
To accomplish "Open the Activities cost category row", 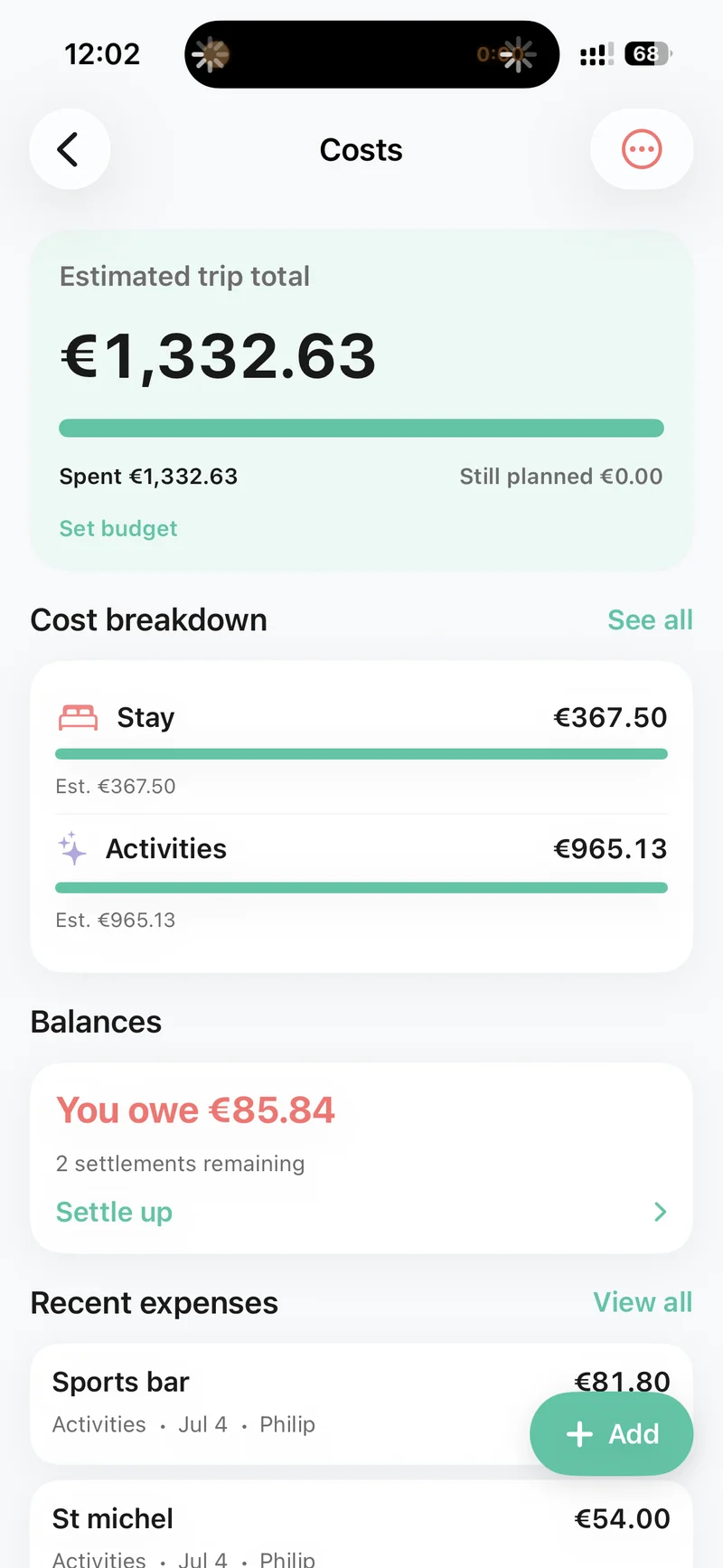I will coord(361,882).
